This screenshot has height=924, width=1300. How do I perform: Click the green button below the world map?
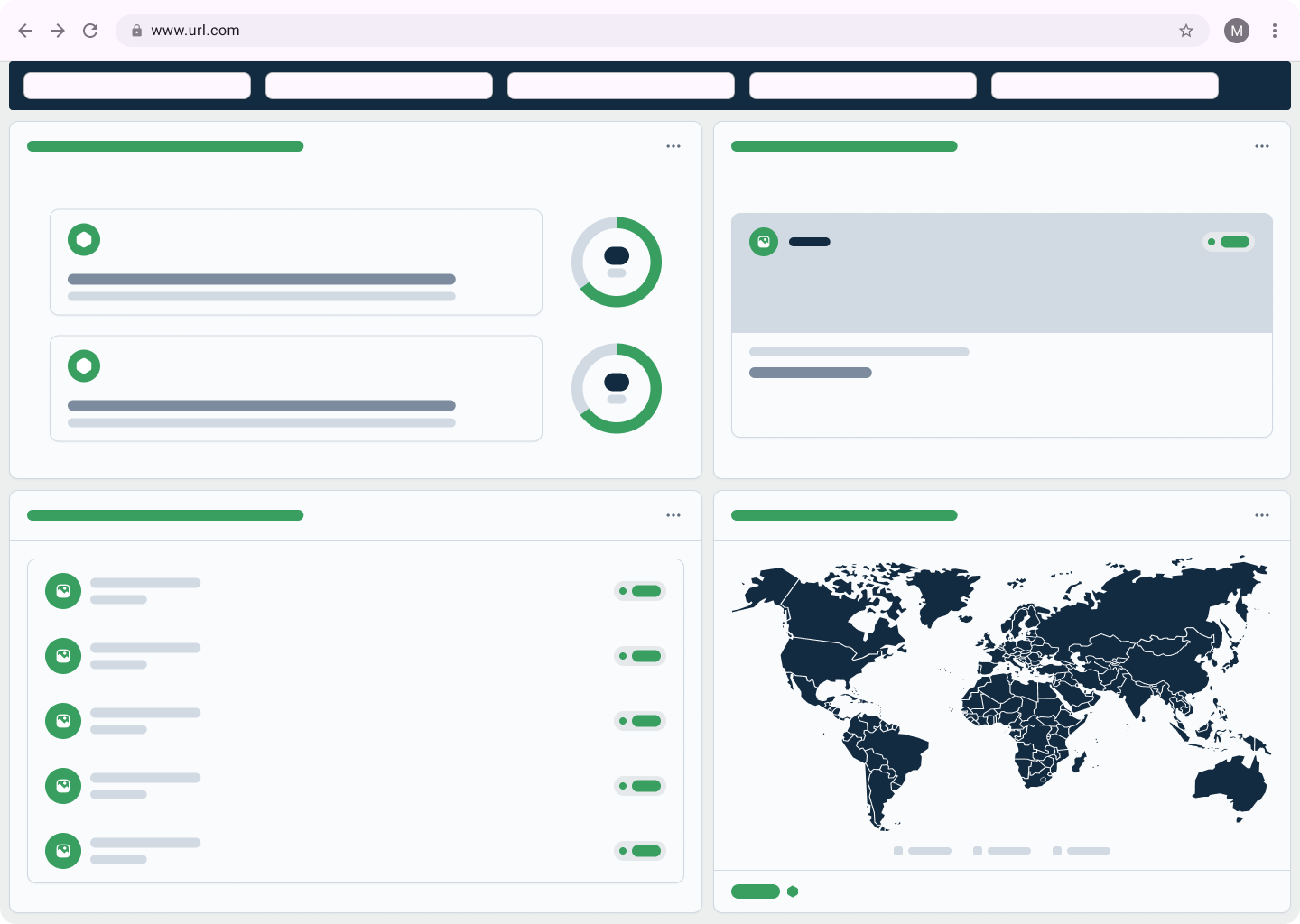(755, 892)
